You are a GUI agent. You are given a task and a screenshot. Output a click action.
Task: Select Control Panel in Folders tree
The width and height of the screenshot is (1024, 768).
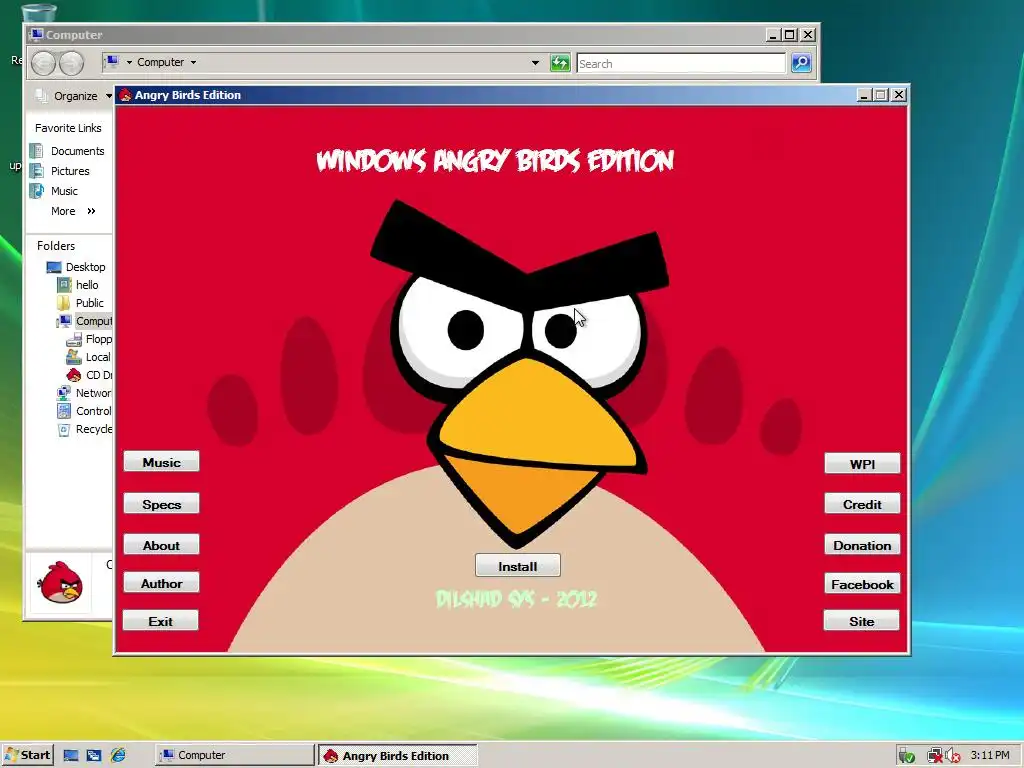point(93,411)
